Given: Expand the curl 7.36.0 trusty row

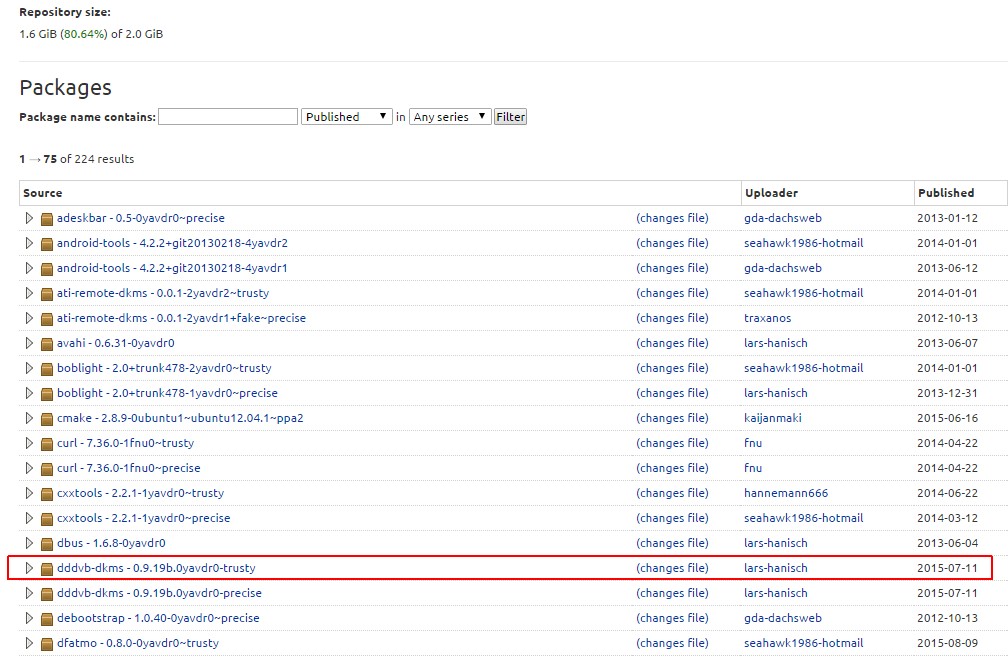Looking at the screenshot, I should [x=29, y=444].
